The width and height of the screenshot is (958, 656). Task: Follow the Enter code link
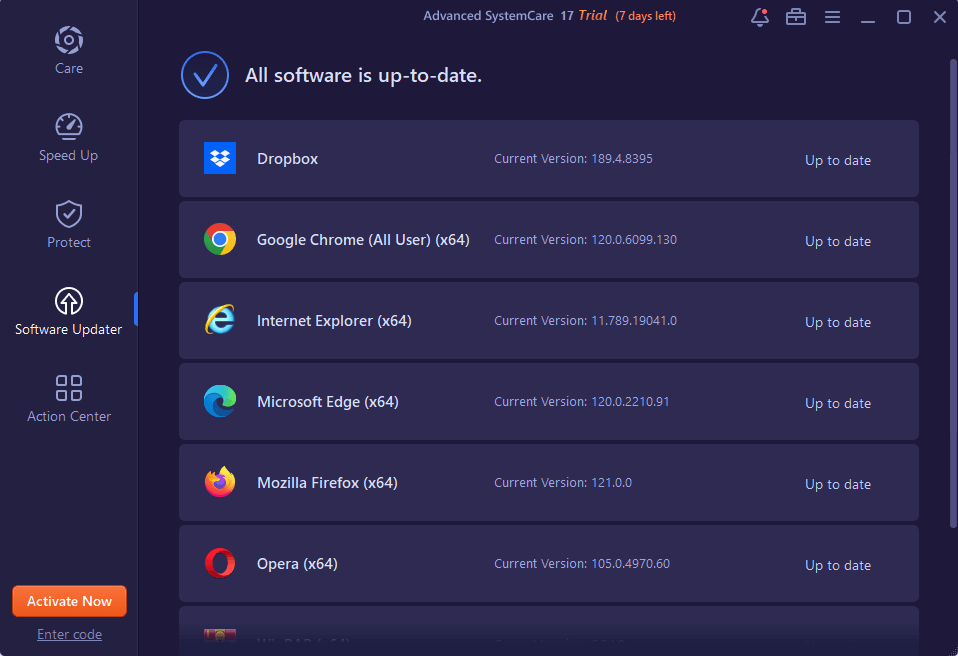(69, 634)
